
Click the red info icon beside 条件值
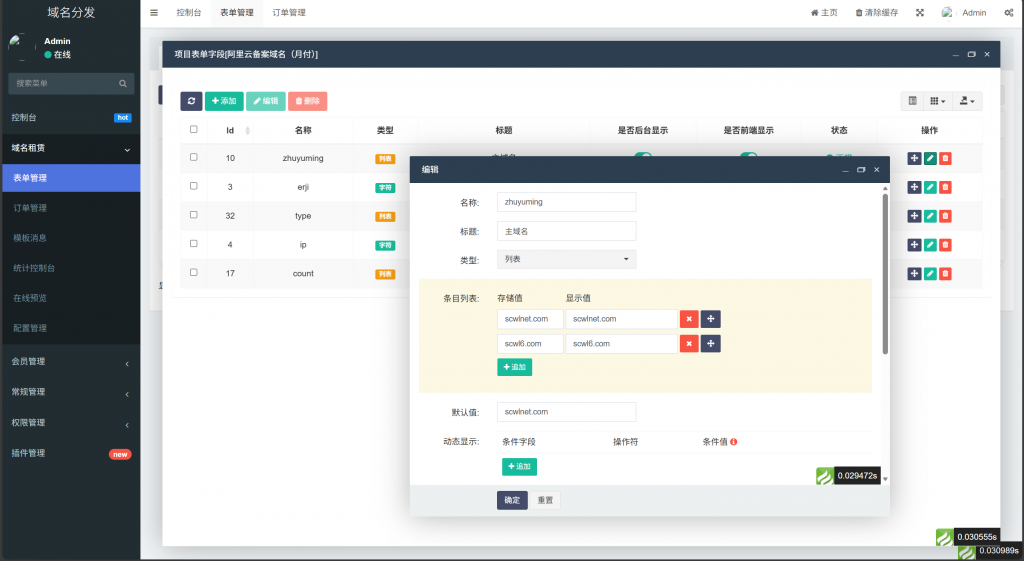[x=733, y=442]
